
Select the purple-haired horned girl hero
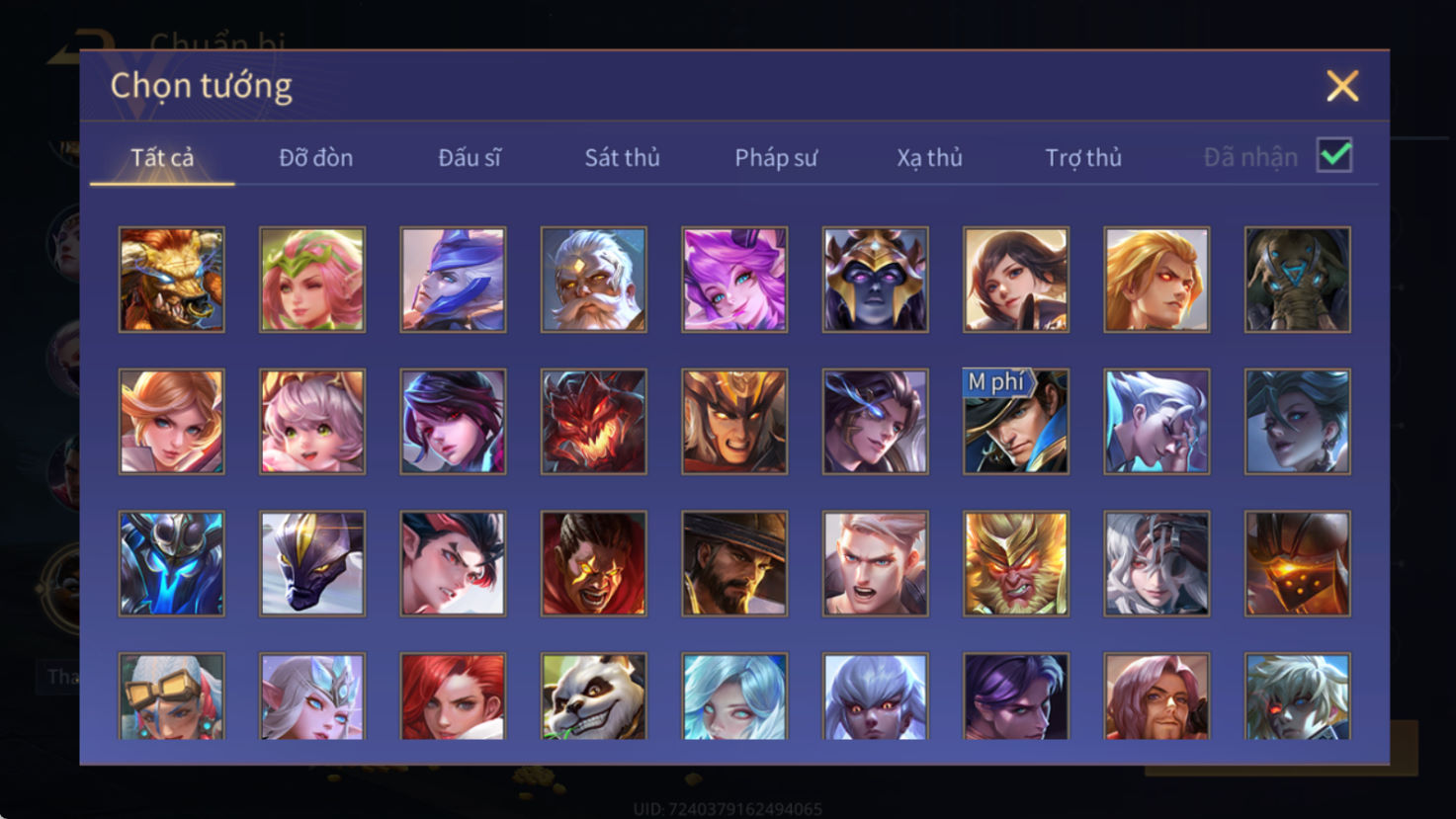click(734, 280)
